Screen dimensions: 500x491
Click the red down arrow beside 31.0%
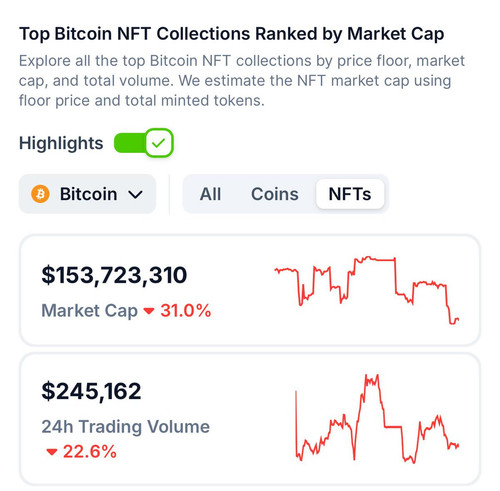[x=149, y=311]
